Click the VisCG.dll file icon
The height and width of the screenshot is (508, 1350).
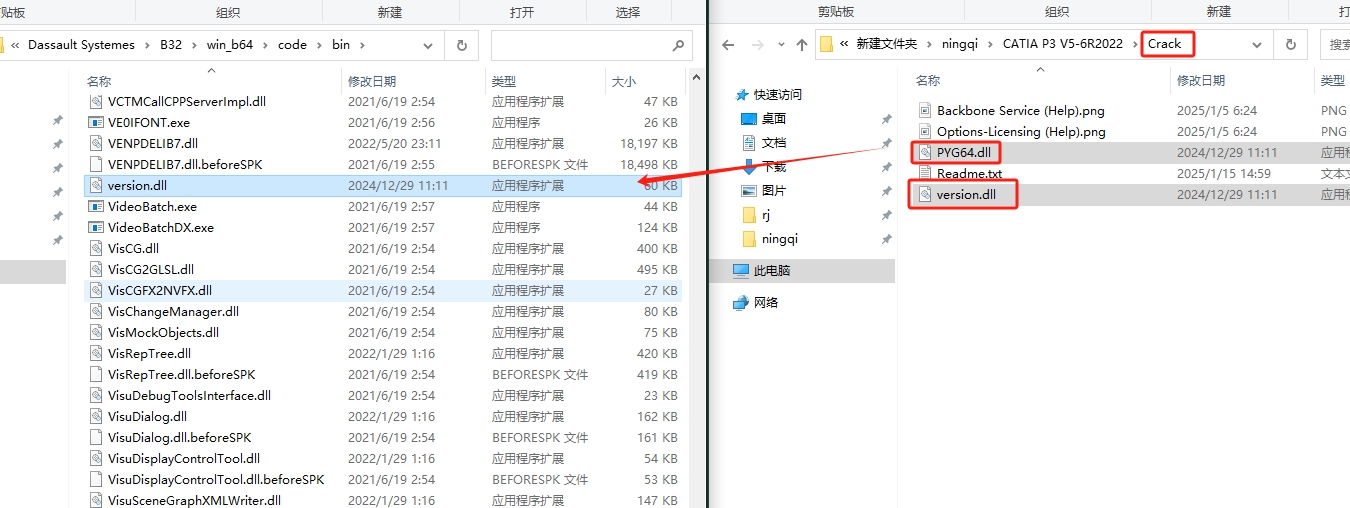pos(96,248)
